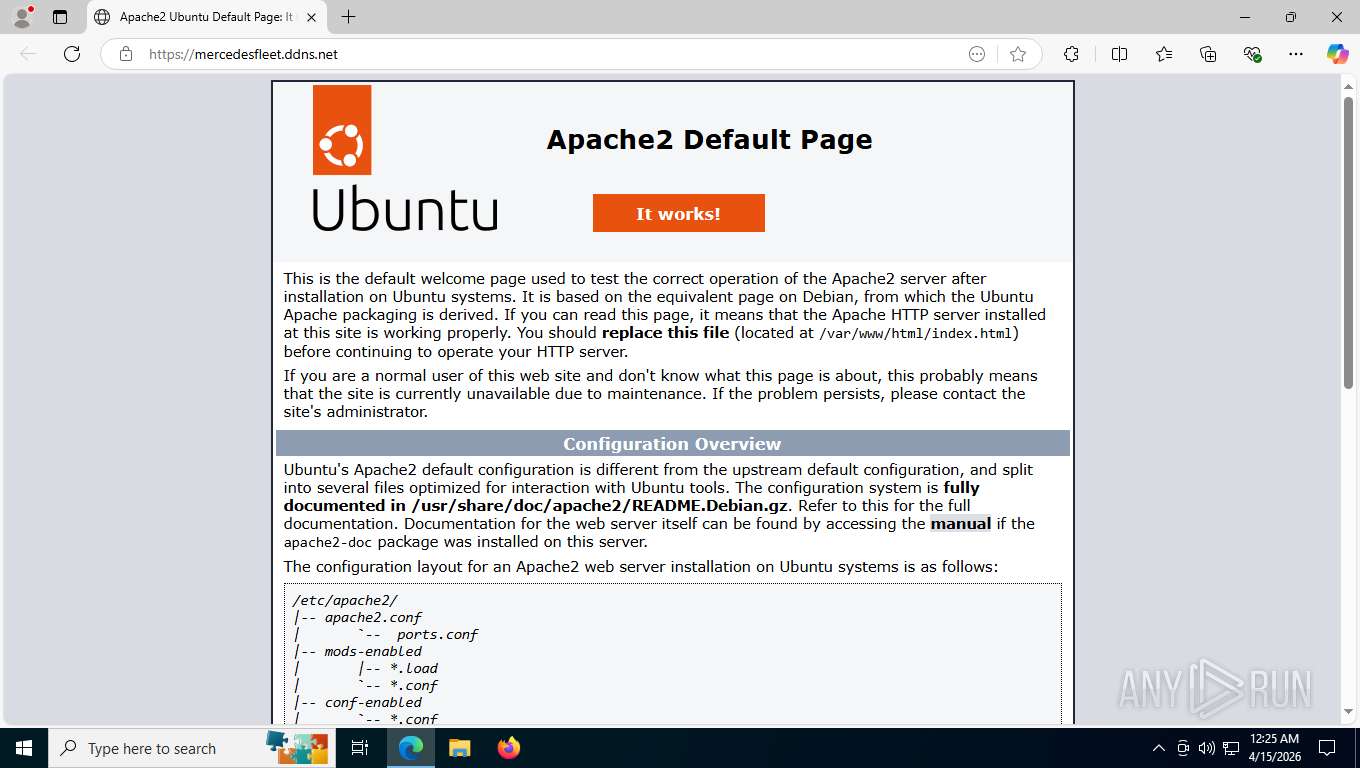Close the Apache2 Ubuntu Default Page tab
The height and width of the screenshot is (768, 1360).
(x=312, y=17)
